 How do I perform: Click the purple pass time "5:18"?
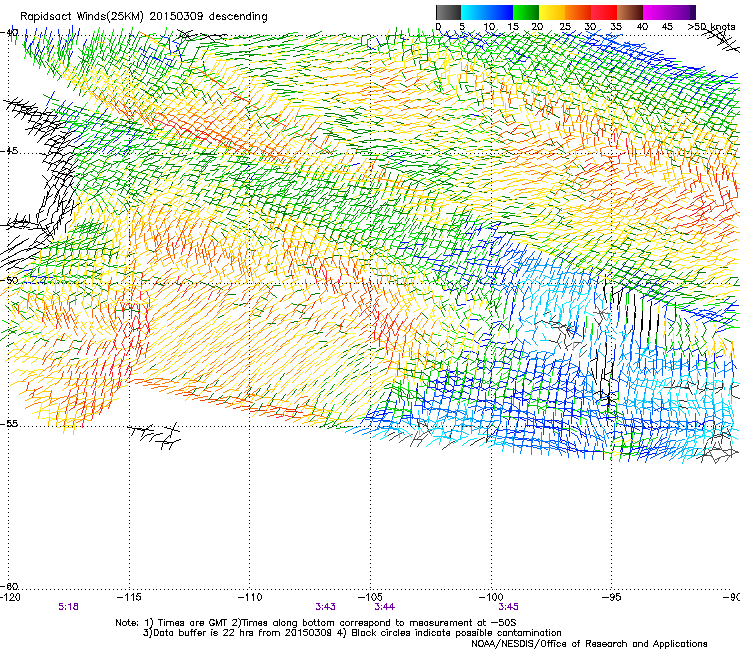(x=68, y=607)
